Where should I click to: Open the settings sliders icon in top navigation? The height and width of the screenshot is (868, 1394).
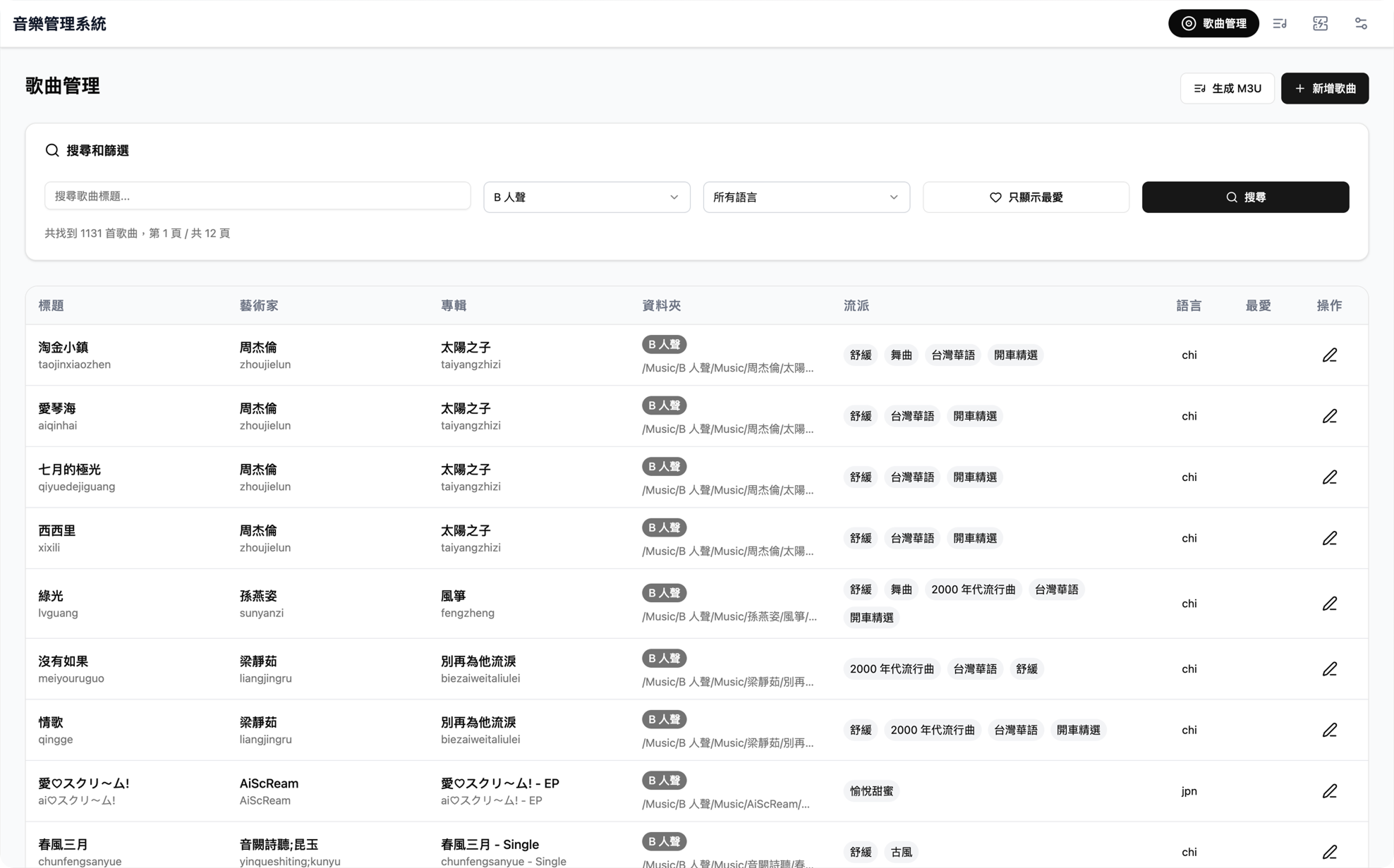(1361, 23)
